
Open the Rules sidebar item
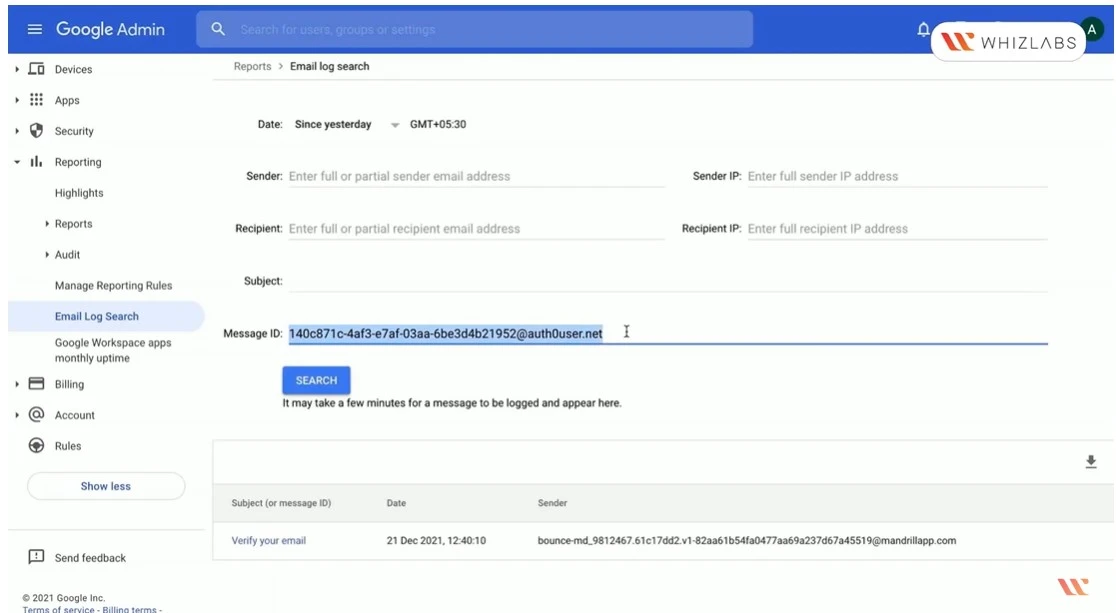[68, 446]
